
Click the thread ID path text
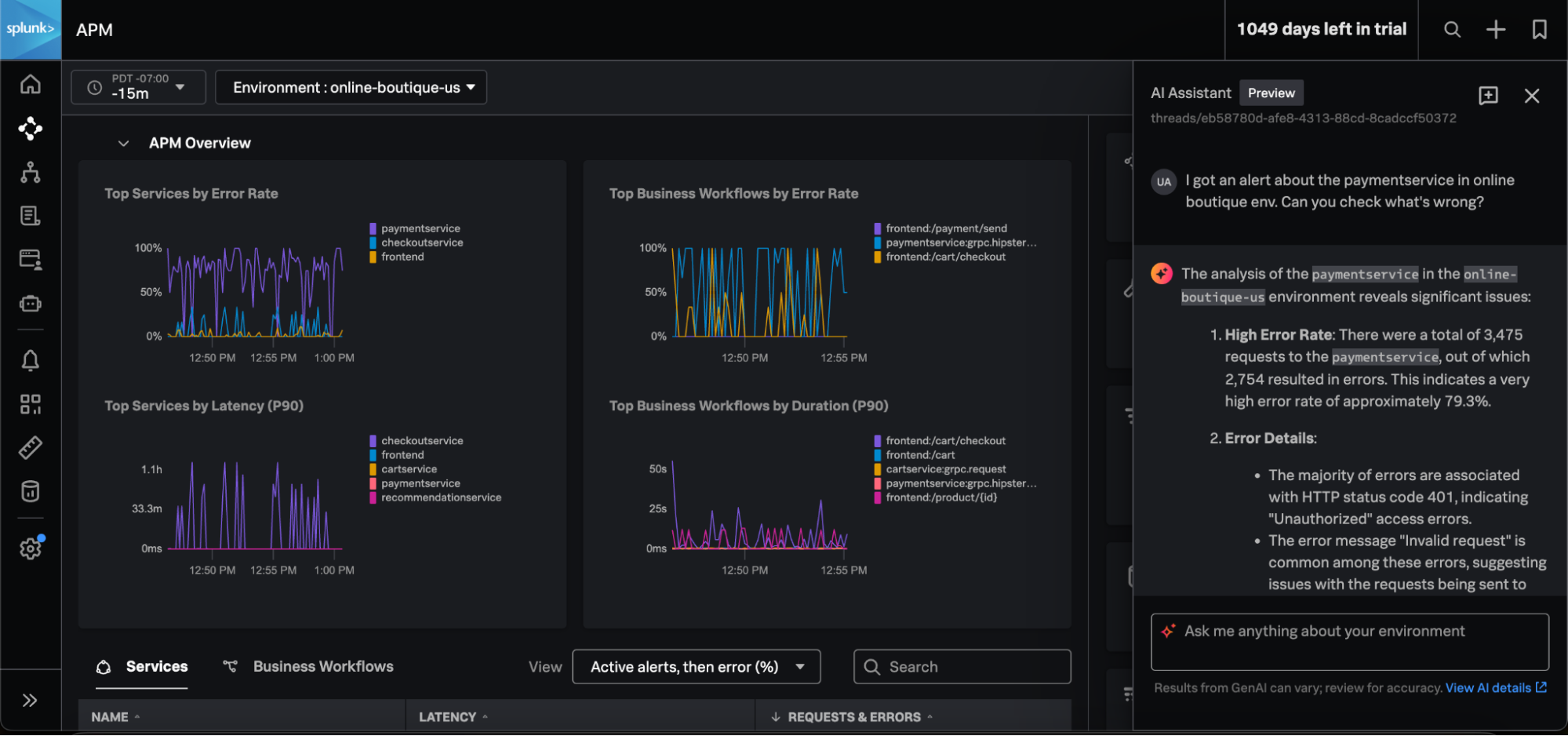(1303, 118)
